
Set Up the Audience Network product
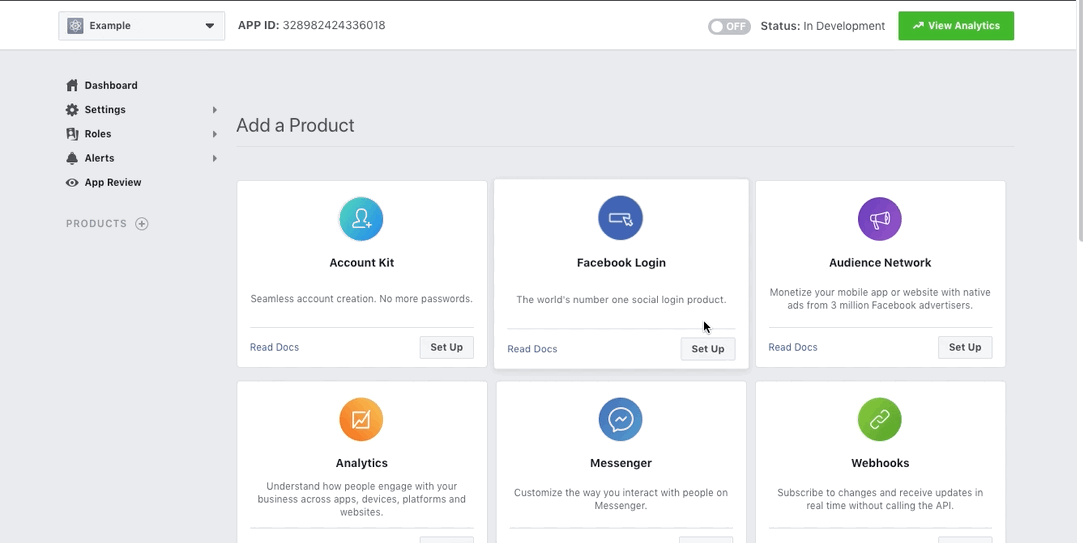pyautogui.click(x=965, y=347)
